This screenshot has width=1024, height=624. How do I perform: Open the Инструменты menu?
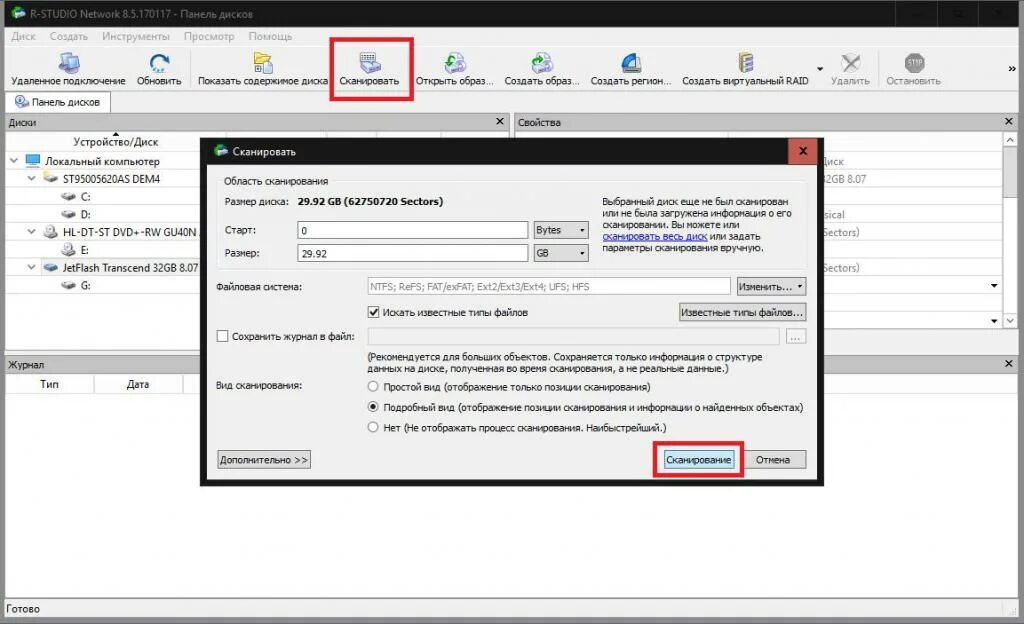(x=136, y=36)
